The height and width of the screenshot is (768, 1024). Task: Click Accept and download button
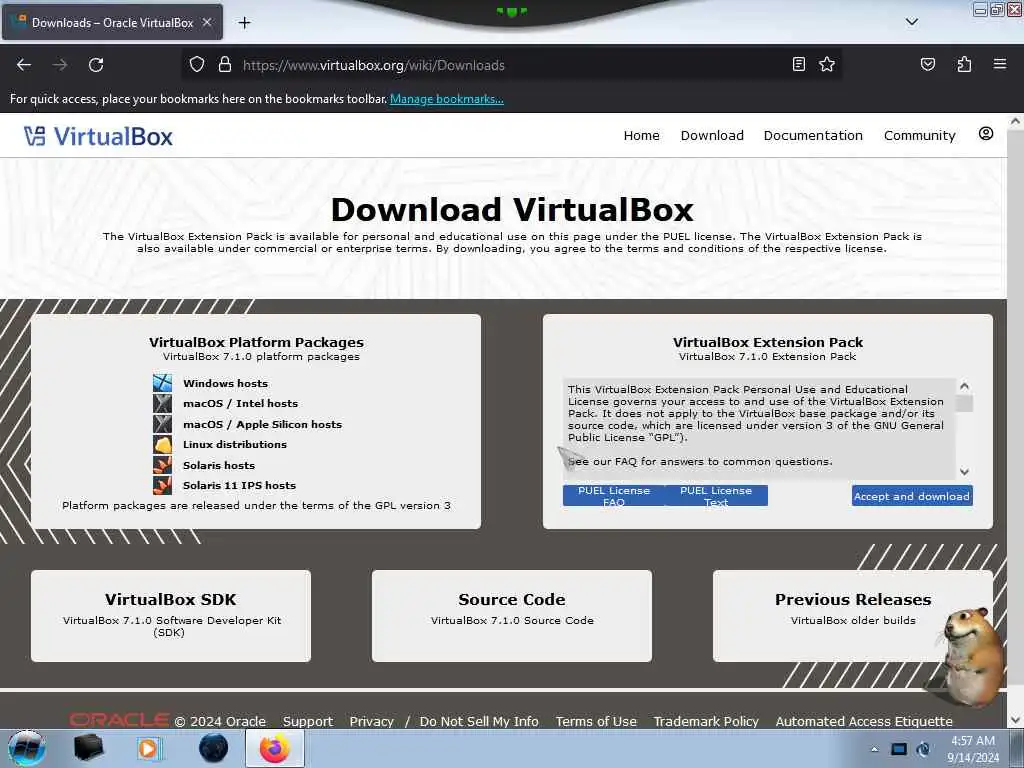point(912,496)
